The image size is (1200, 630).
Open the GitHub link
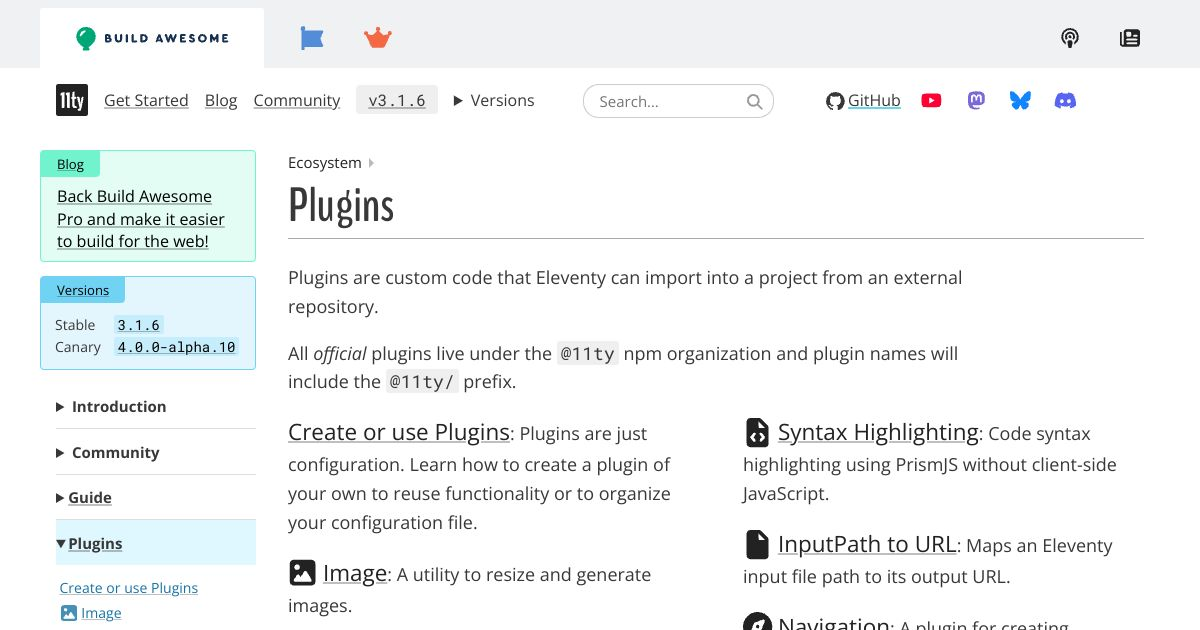(874, 100)
